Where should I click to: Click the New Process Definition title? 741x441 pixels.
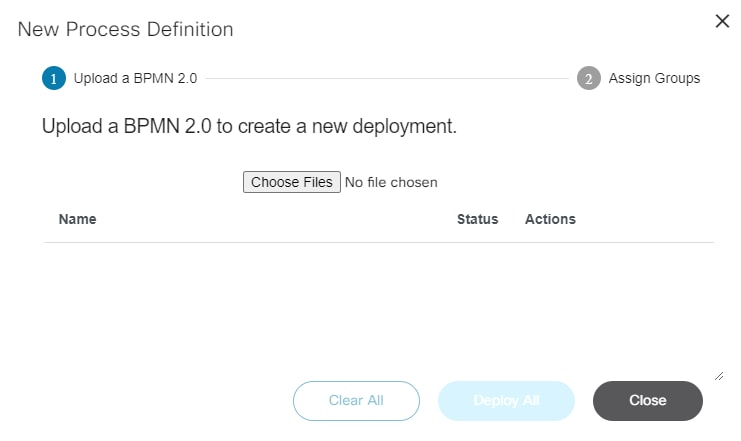coord(126,29)
